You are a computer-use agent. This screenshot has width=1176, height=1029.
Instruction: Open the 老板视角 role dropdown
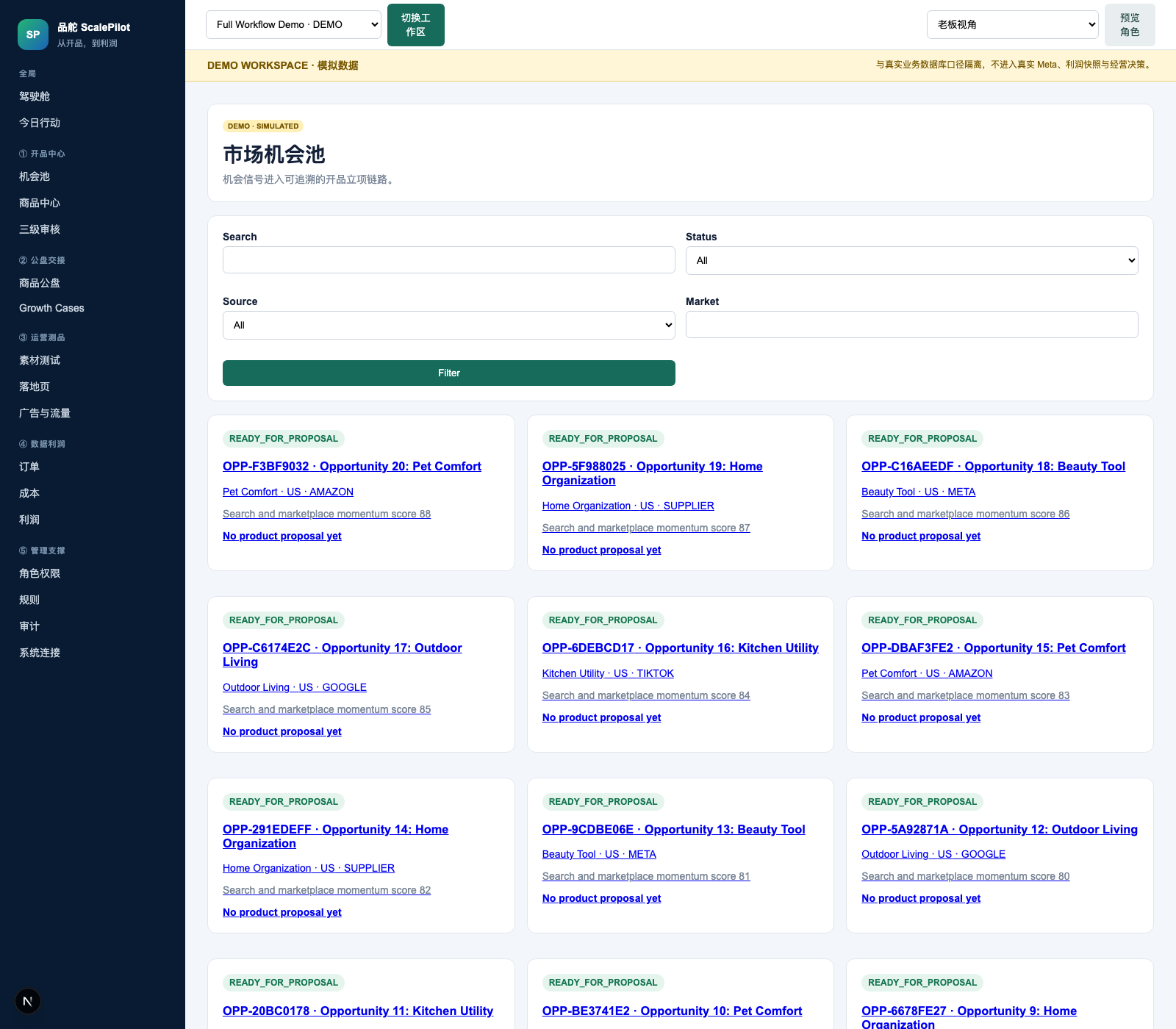click(x=1013, y=24)
